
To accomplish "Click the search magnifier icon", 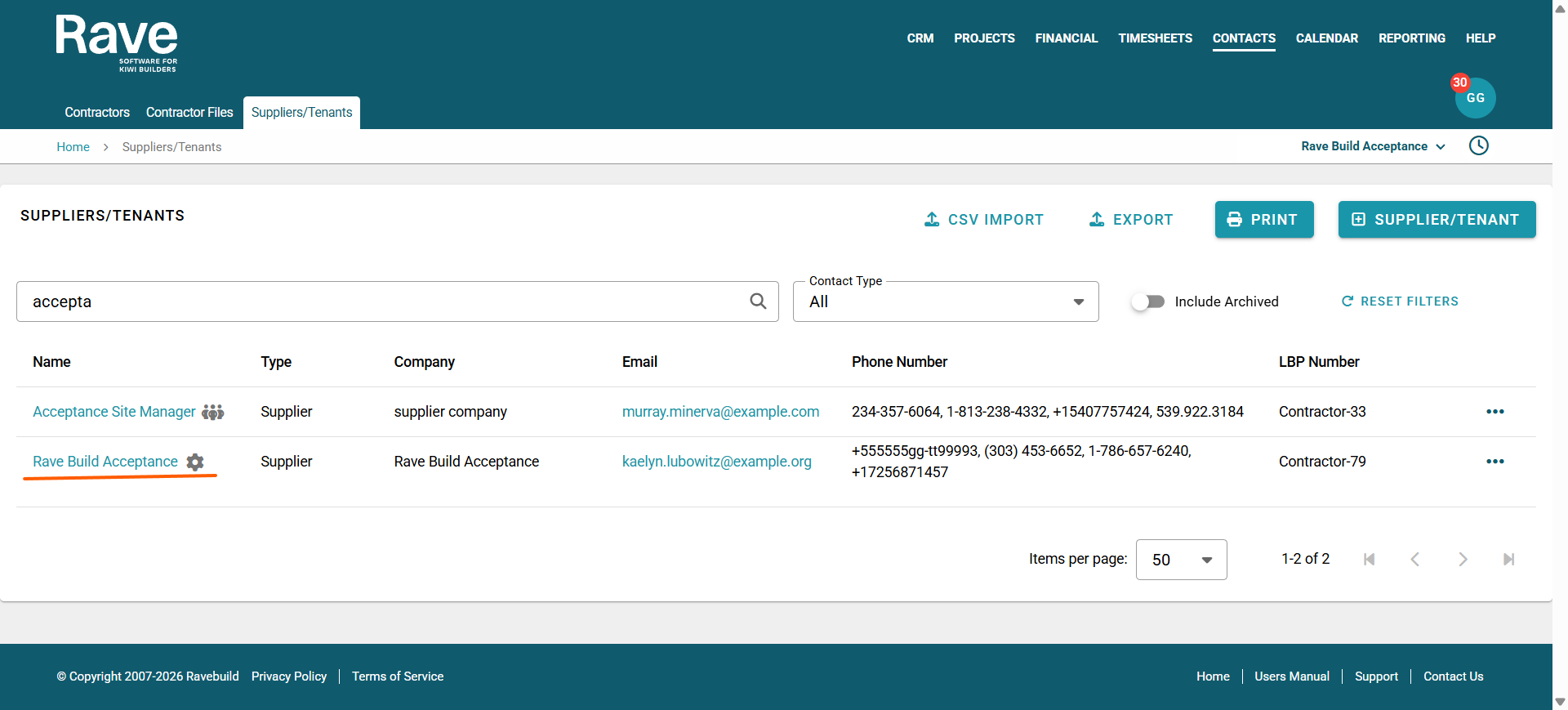I will tap(758, 301).
